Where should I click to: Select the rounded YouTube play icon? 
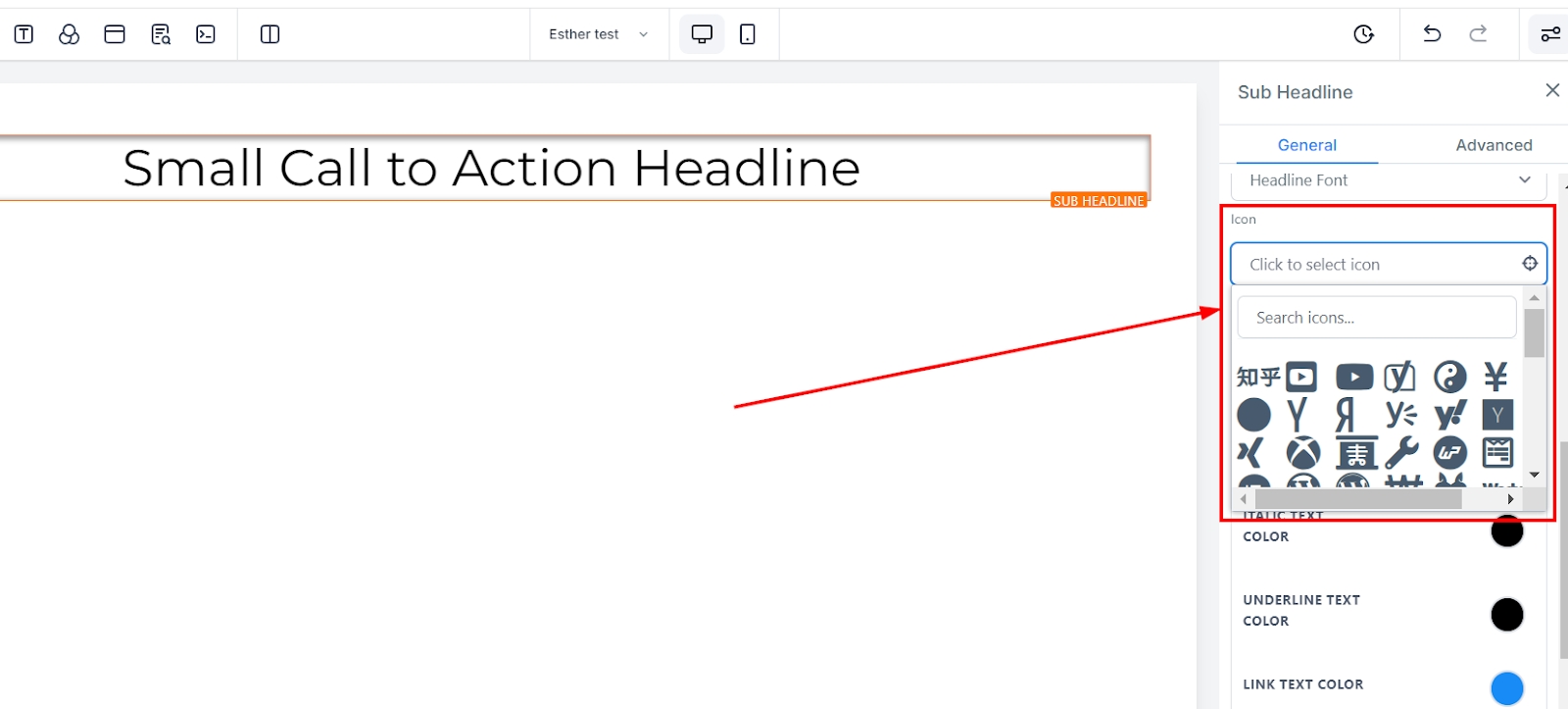[x=1354, y=377]
